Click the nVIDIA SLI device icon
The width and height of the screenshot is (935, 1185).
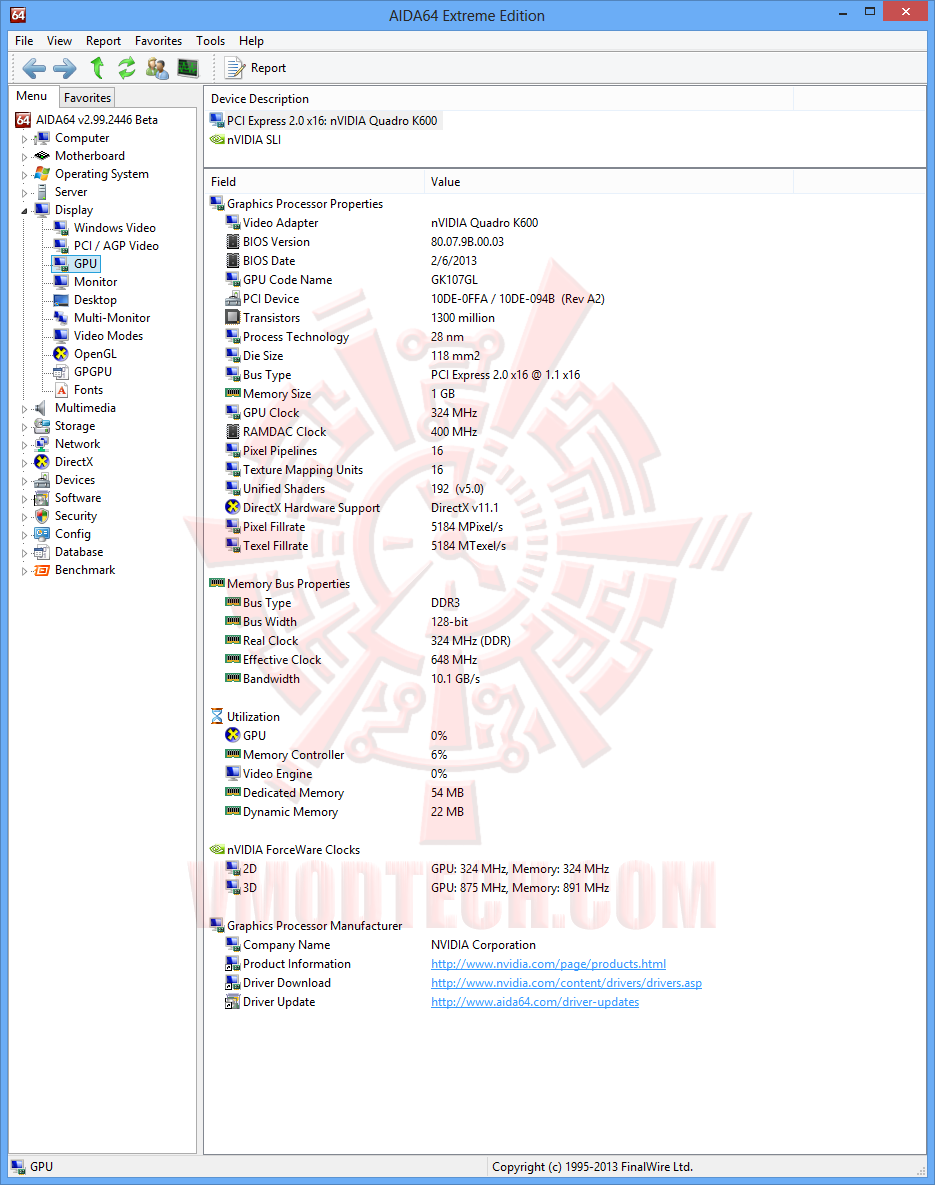click(x=217, y=140)
